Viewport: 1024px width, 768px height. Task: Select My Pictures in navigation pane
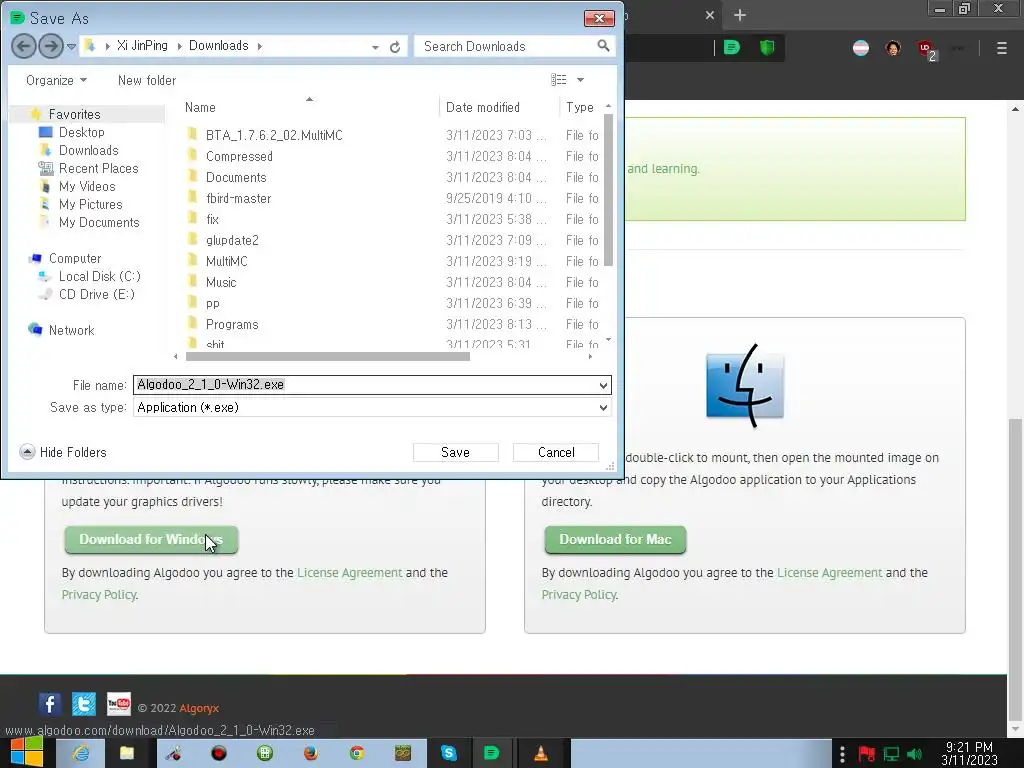(90, 204)
